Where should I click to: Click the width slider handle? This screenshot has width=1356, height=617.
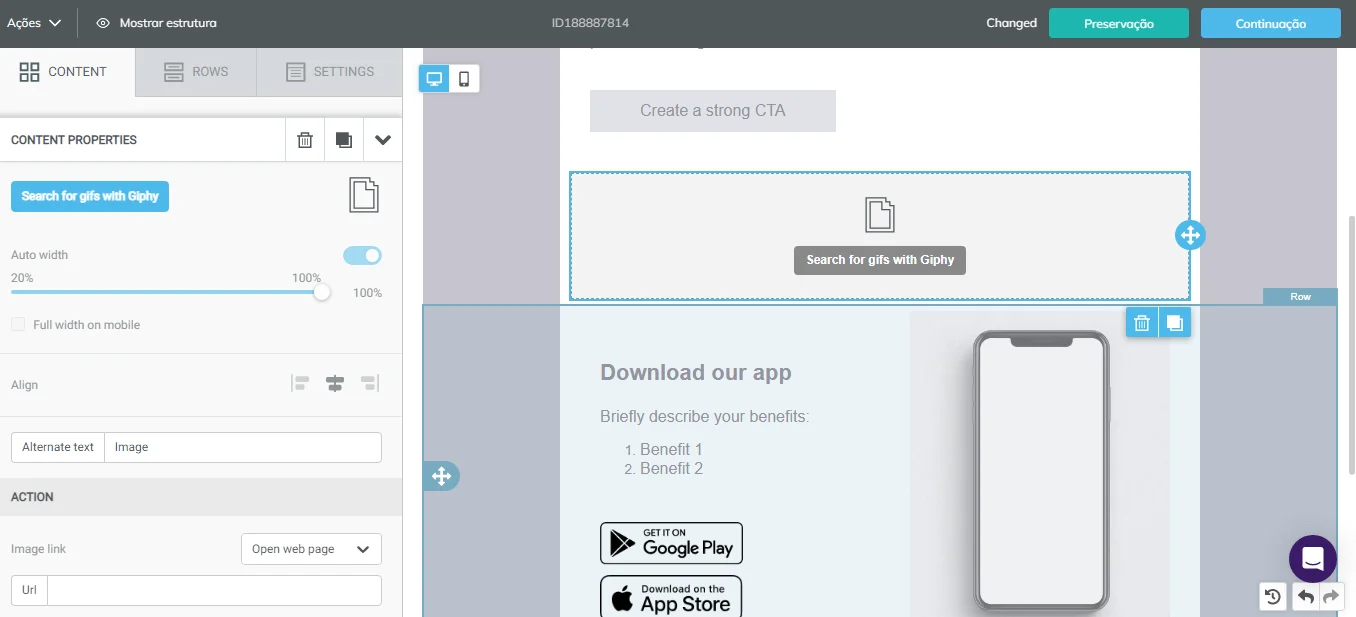coord(322,292)
